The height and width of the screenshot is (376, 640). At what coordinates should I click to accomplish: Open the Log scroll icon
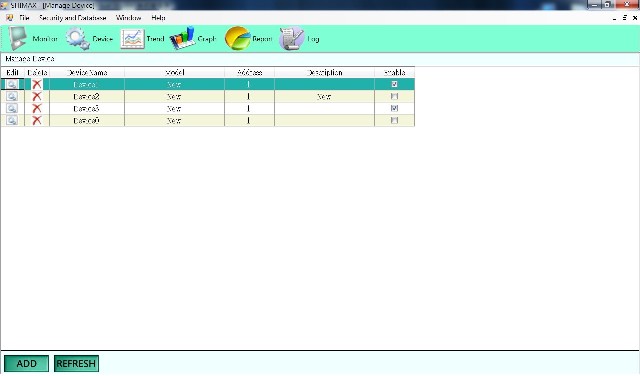click(x=291, y=39)
